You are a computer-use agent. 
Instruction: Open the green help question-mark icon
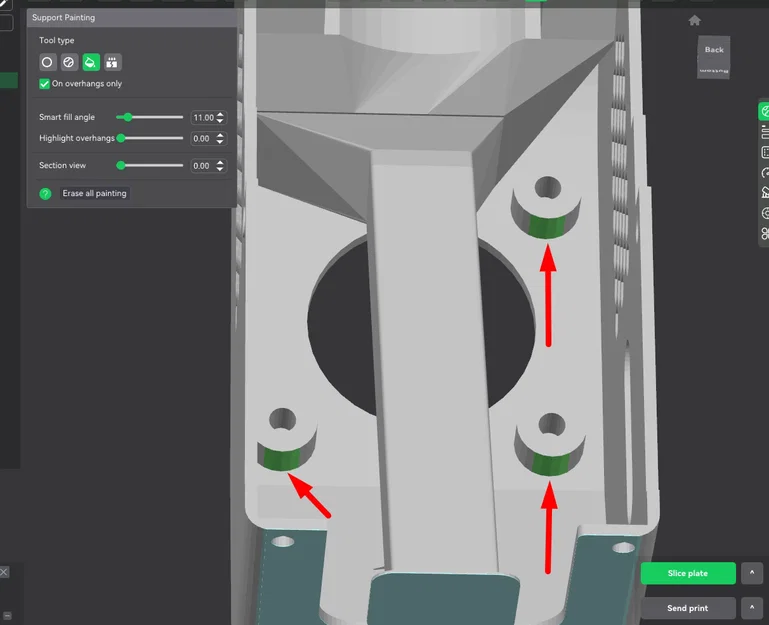(x=45, y=194)
